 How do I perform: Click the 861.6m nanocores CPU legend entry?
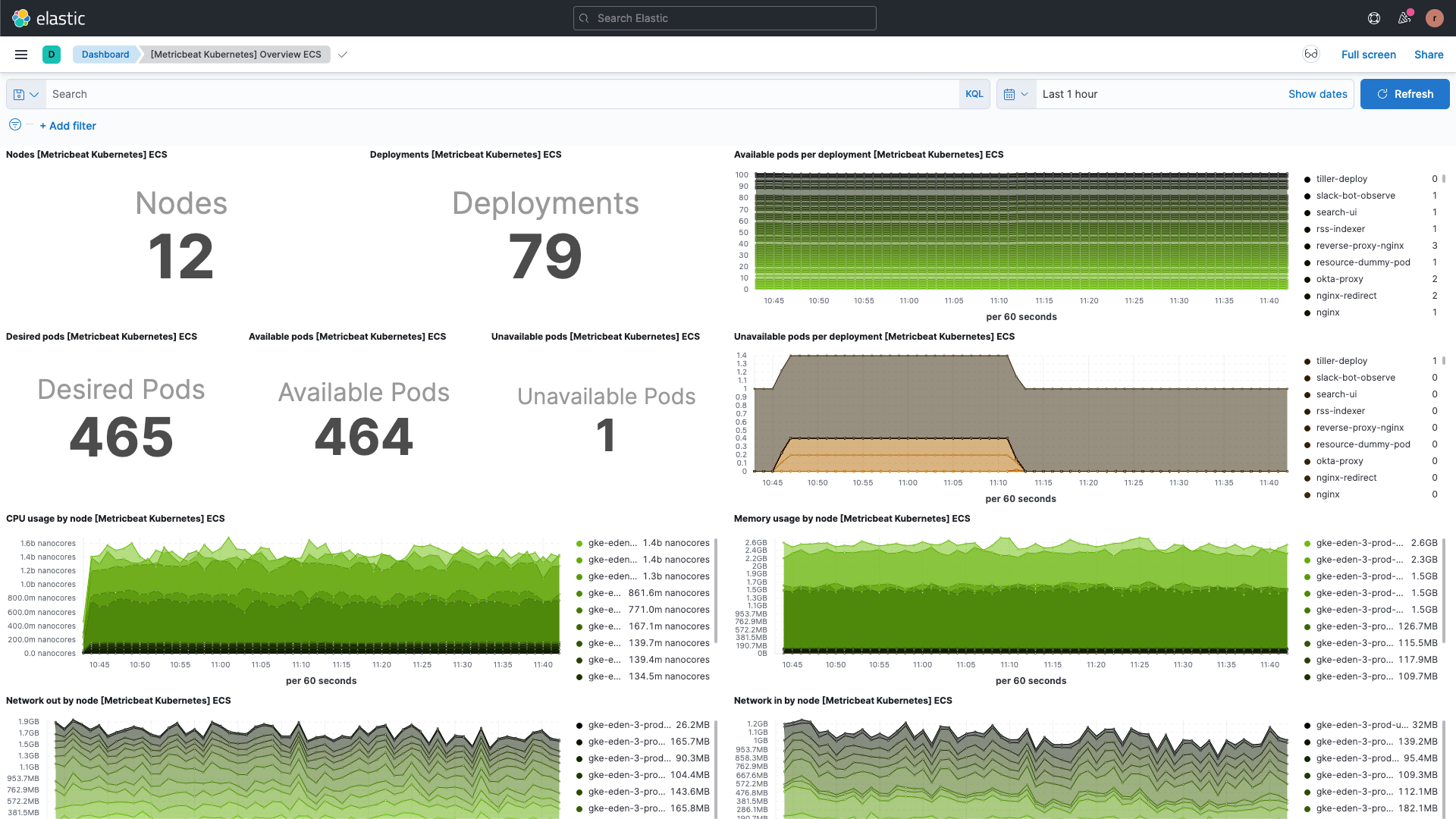pos(643,593)
